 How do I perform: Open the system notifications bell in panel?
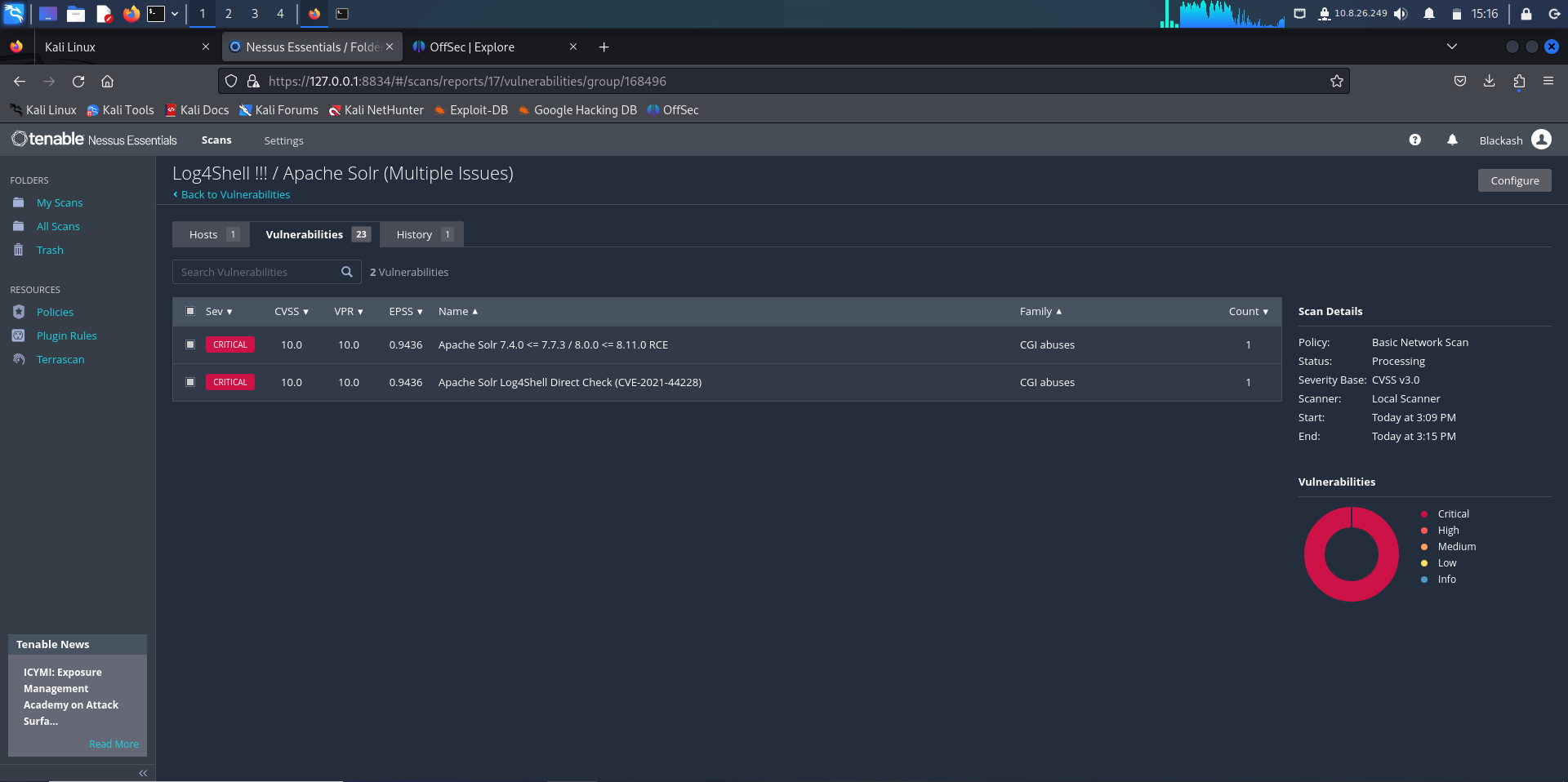pyautogui.click(x=1429, y=14)
